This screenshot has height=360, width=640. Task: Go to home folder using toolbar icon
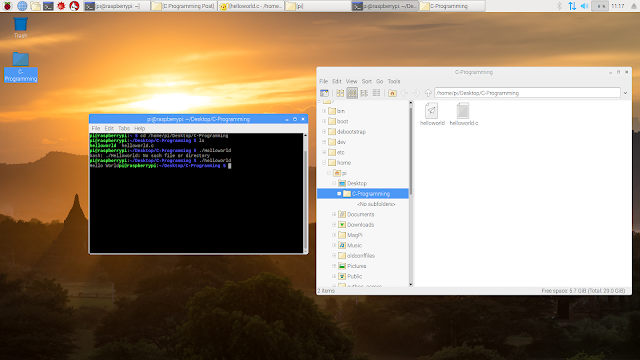(392, 93)
